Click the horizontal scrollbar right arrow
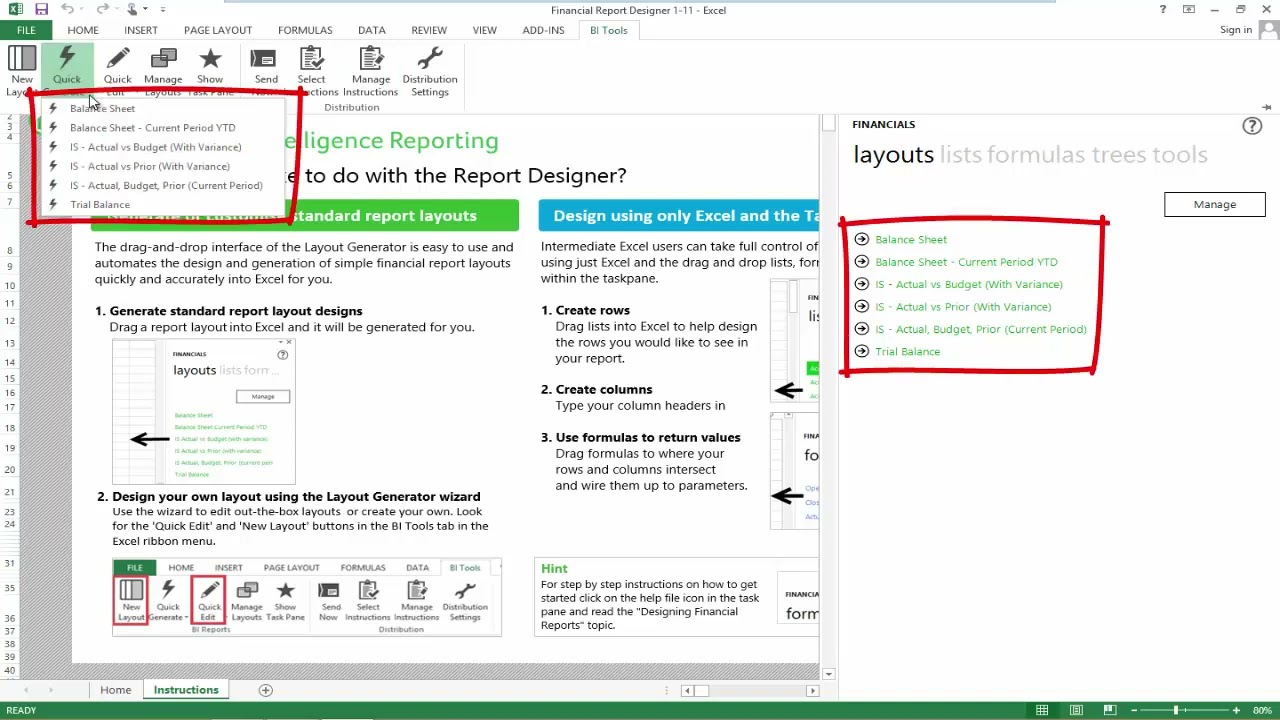The height and width of the screenshot is (720, 1280). tap(812, 690)
